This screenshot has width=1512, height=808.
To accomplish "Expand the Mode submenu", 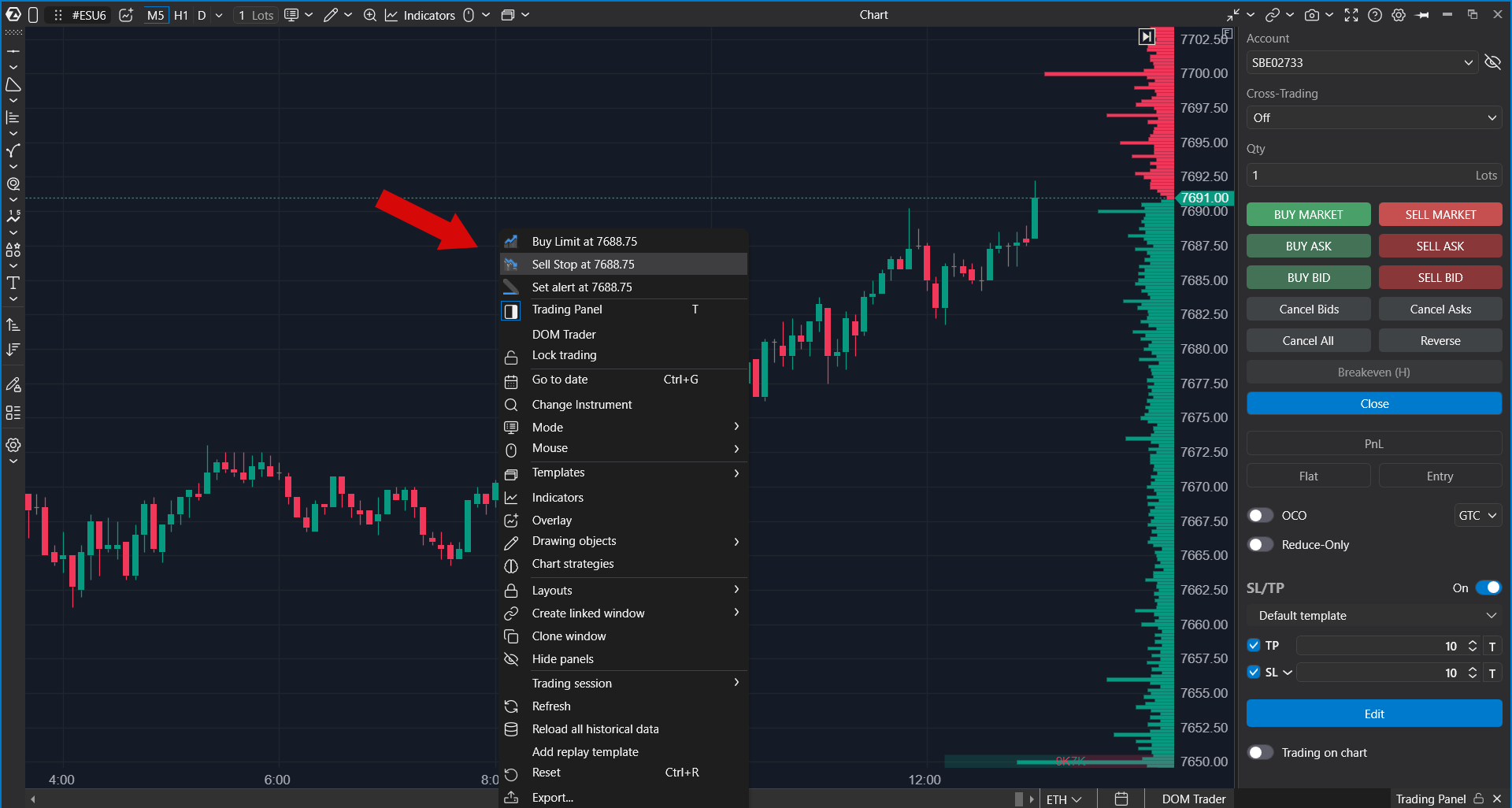I will [x=624, y=427].
